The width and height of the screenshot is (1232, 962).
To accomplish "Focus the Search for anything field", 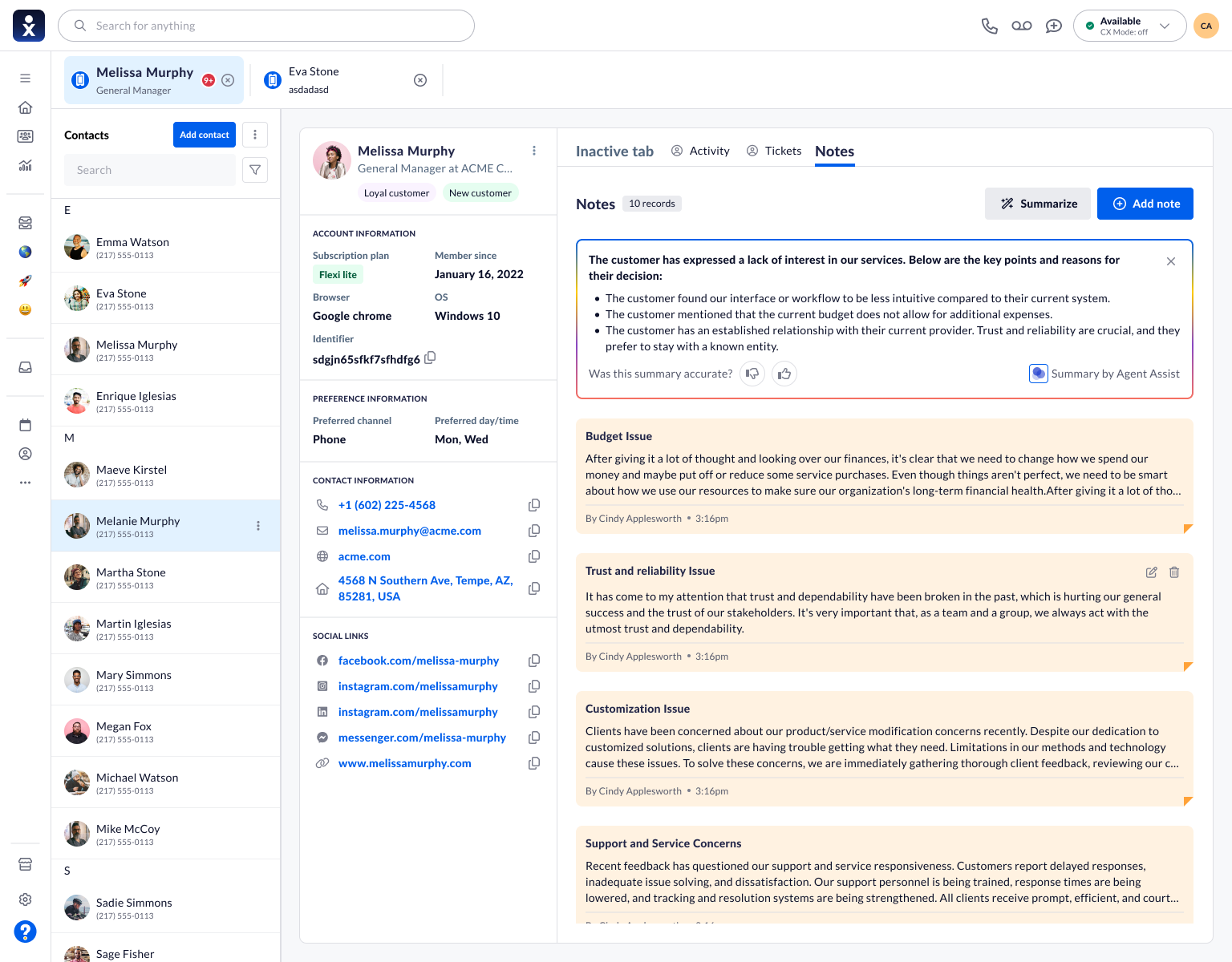I will [266, 26].
